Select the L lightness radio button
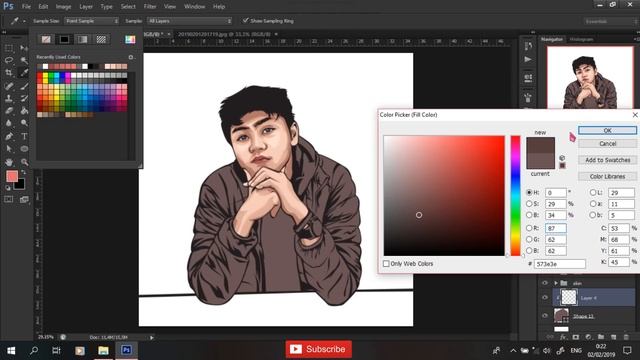Viewport: 640px width, 360px height. 593,192
